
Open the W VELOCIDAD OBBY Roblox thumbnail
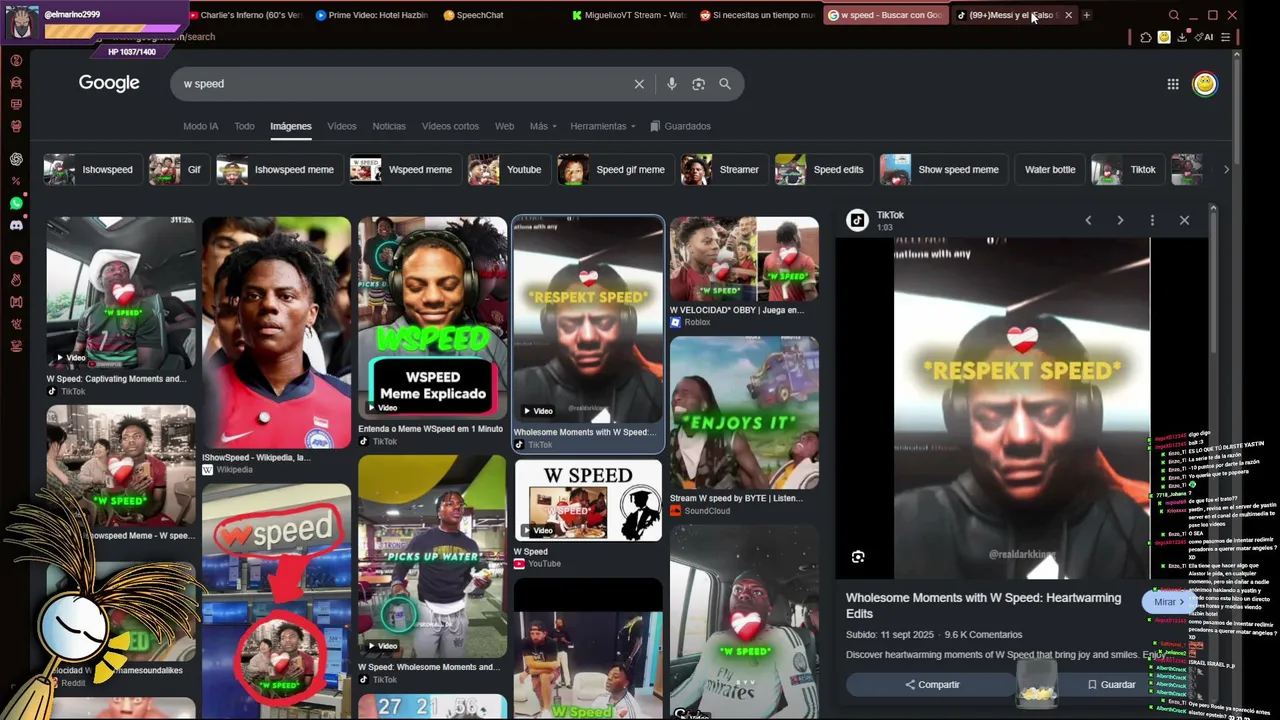744,259
